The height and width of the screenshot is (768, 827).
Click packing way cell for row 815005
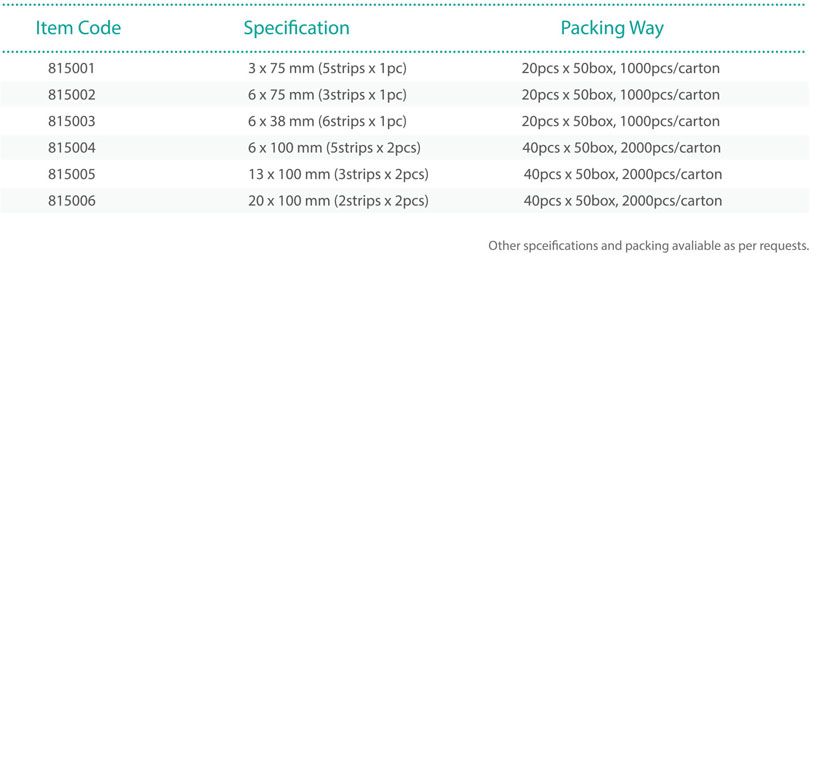622,174
